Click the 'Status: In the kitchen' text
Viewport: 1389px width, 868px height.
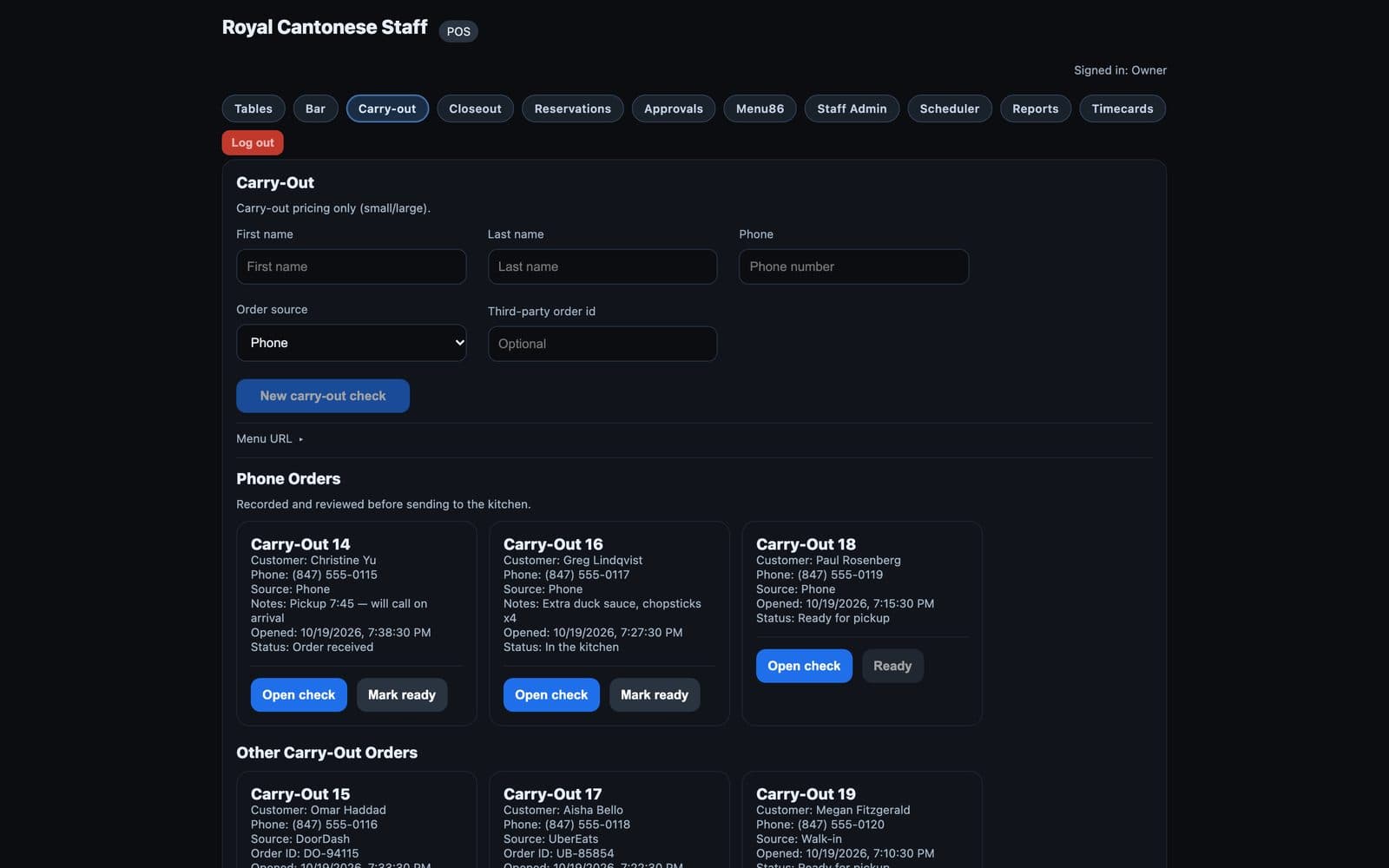(561, 647)
